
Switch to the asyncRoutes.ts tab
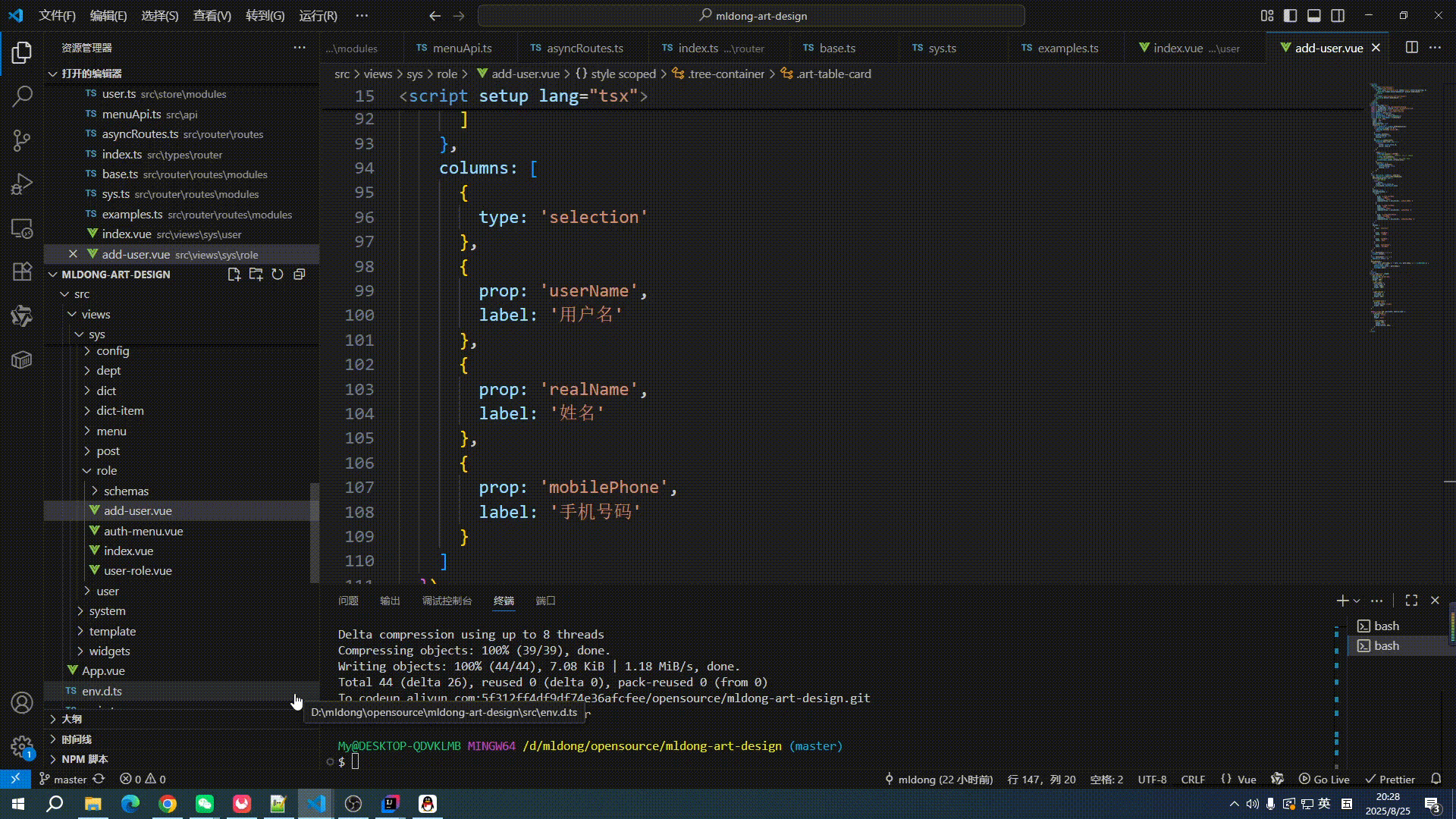(584, 48)
